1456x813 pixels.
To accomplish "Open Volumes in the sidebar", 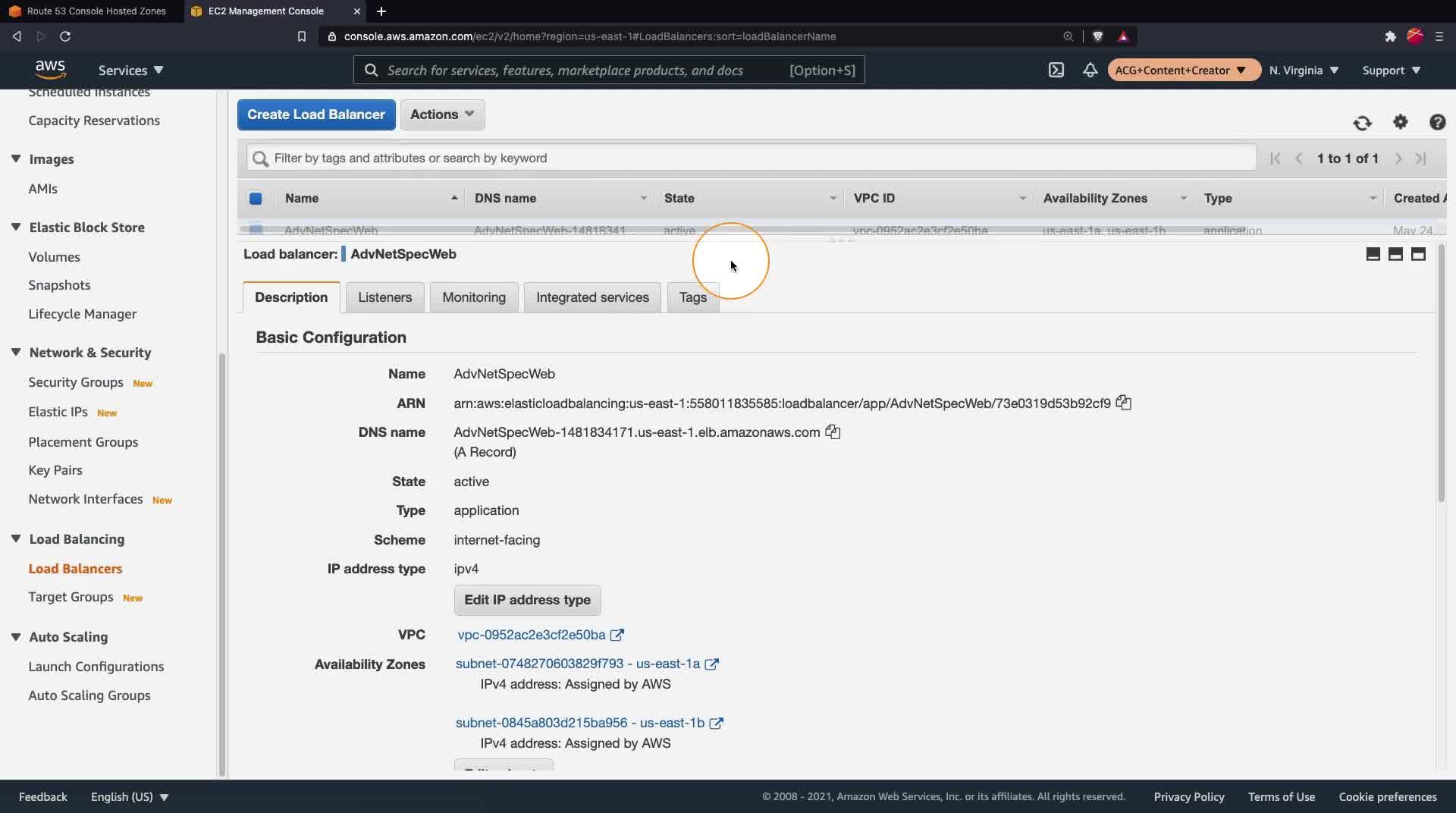I will tap(54, 257).
